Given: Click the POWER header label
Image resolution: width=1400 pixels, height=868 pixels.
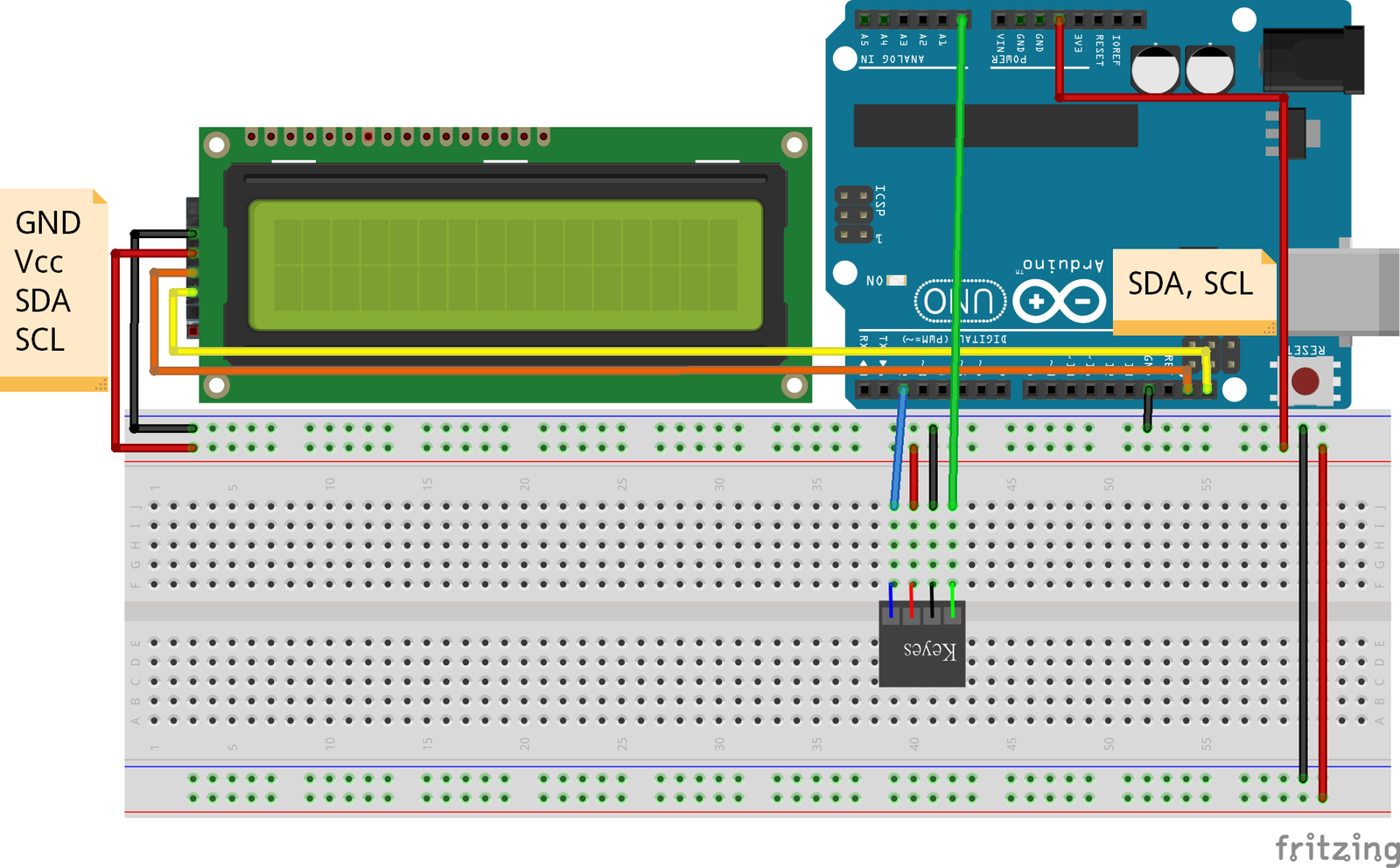Looking at the screenshot, I should 1009,59.
